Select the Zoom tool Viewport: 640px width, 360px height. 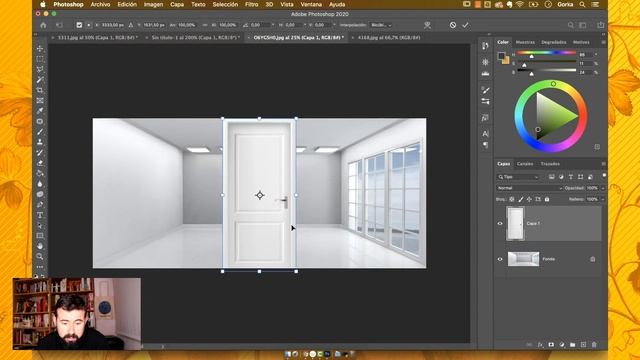click(x=40, y=256)
